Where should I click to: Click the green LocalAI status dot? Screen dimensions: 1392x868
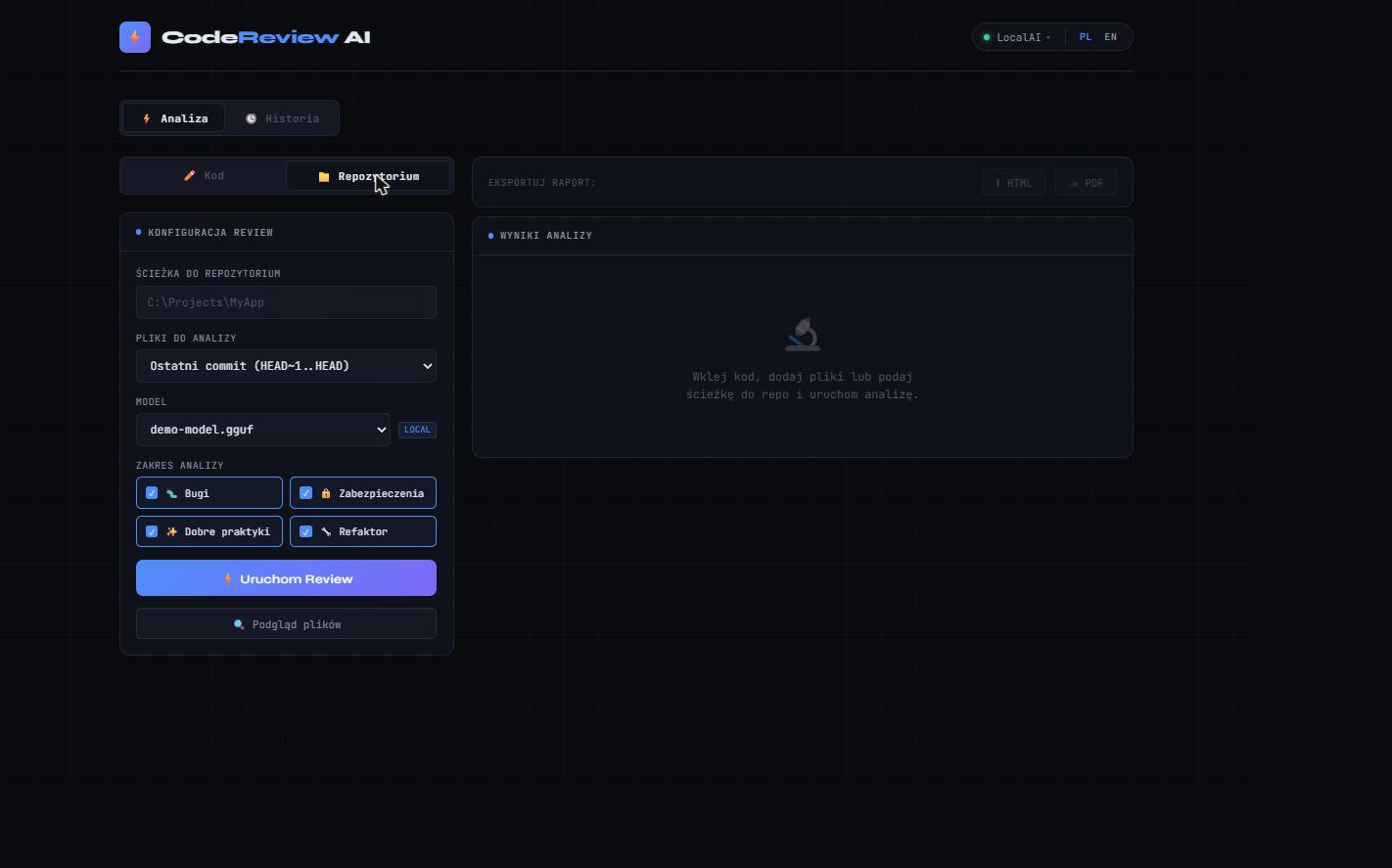[x=987, y=37]
